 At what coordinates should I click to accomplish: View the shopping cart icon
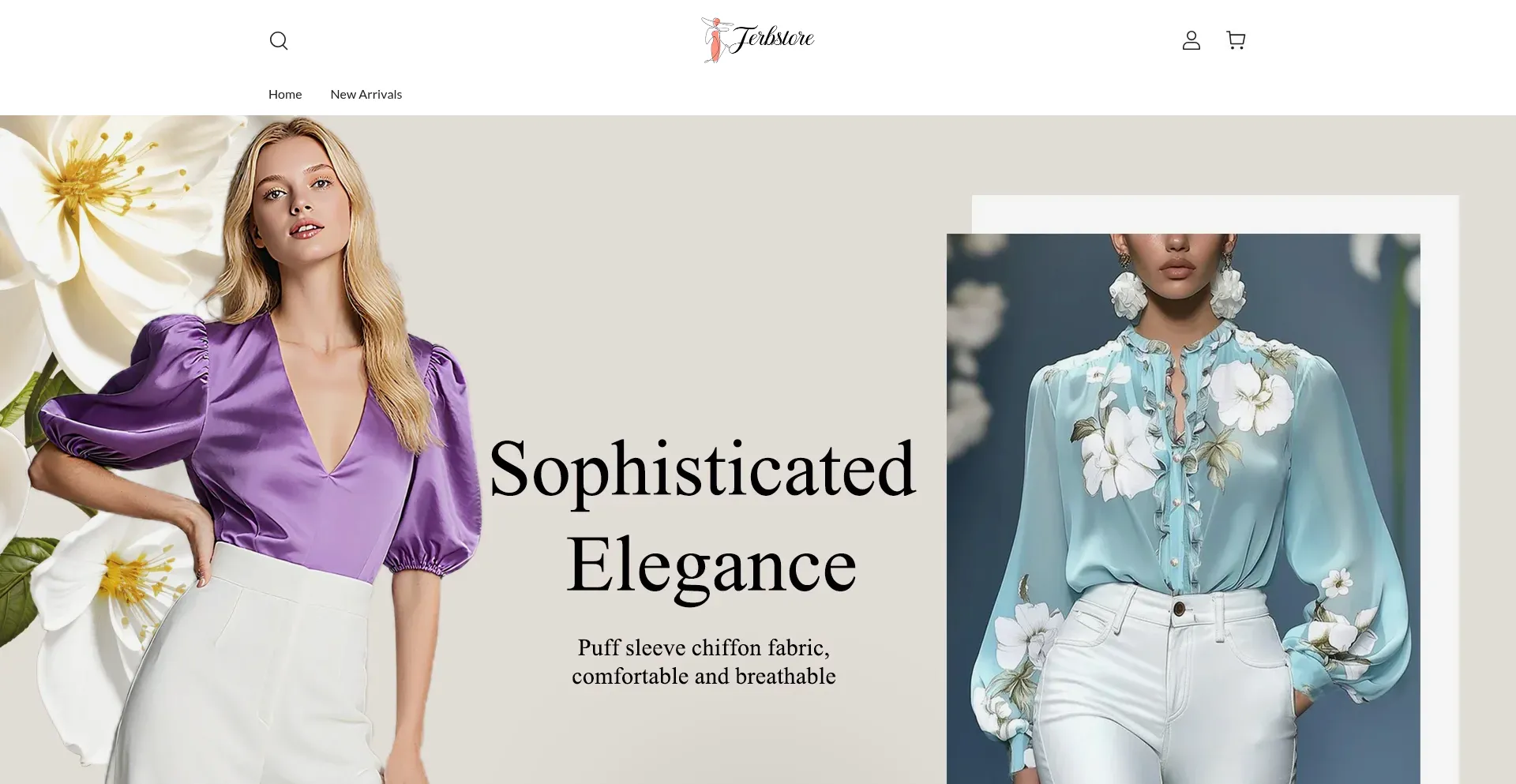click(x=1236, y=40)
